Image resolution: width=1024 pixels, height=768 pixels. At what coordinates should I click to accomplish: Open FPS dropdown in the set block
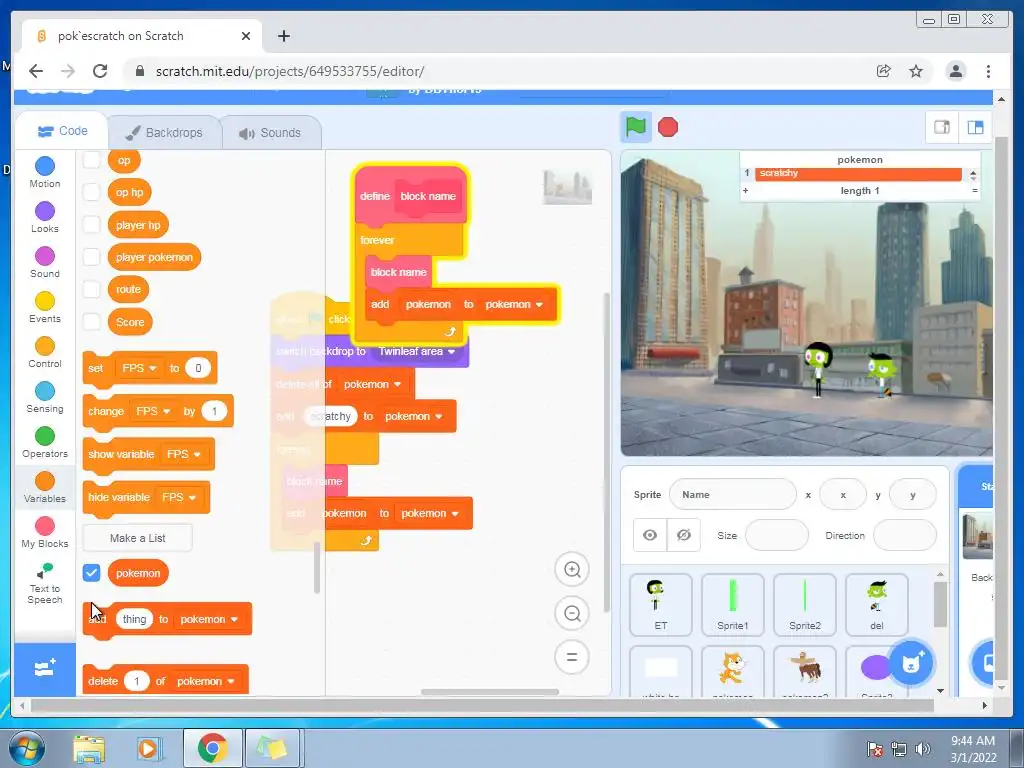tap(139, 368)
